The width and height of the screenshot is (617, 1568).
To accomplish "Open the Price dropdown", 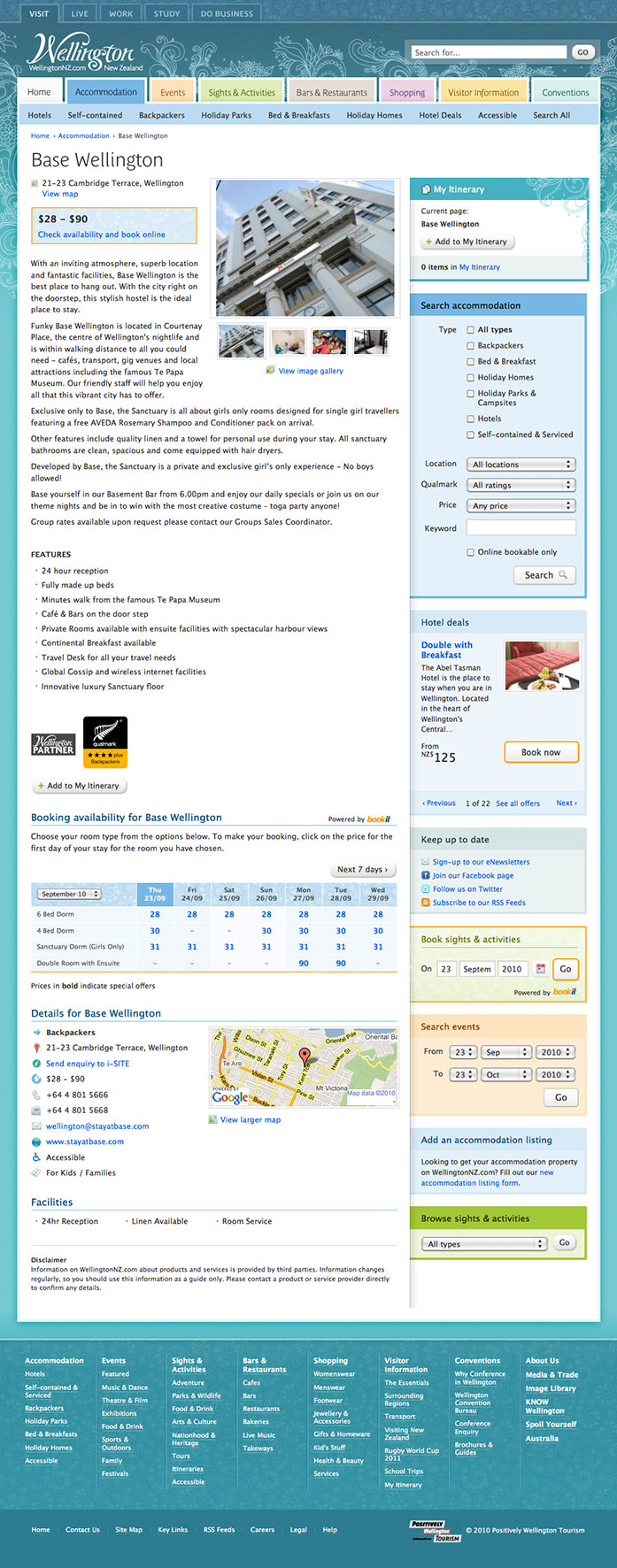I will coord(521,505).
